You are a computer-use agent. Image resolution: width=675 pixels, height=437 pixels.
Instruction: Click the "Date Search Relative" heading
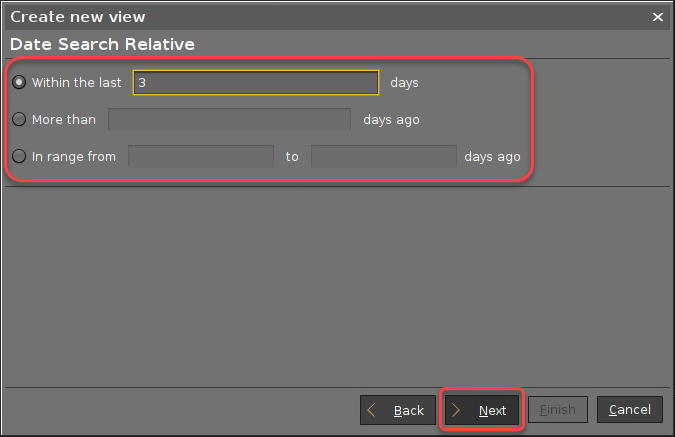point(102,45)
